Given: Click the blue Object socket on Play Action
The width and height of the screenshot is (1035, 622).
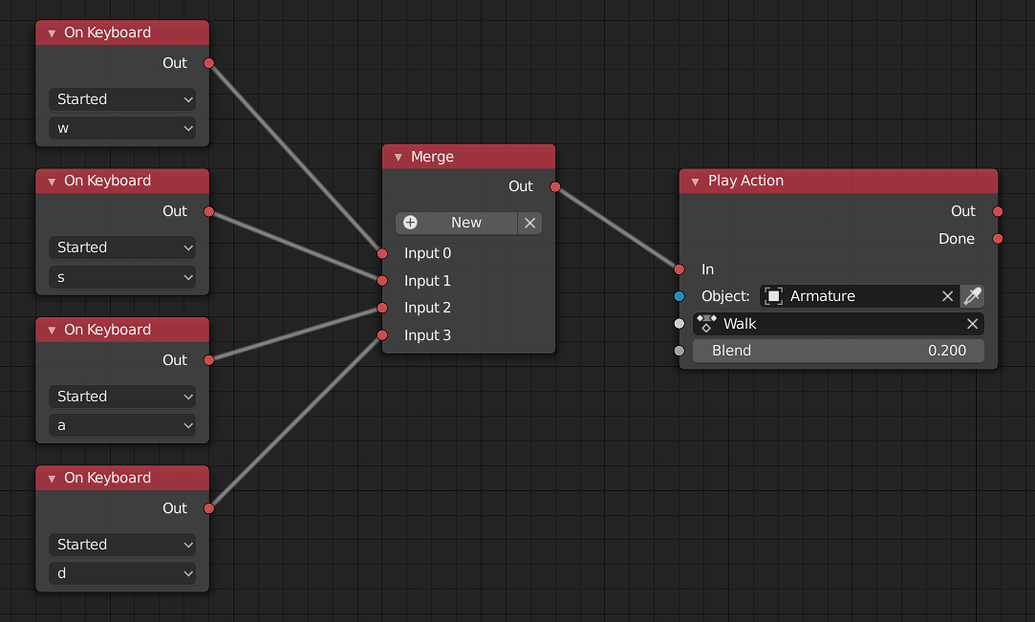Looking at the screenshot, I should pyautogui.click(x=681, y=296).
